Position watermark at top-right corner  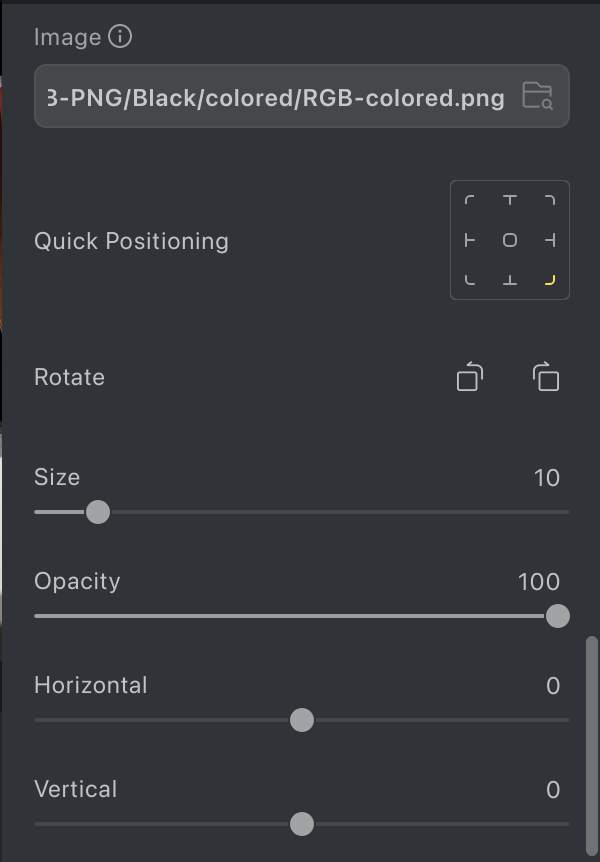click(549, 200)
